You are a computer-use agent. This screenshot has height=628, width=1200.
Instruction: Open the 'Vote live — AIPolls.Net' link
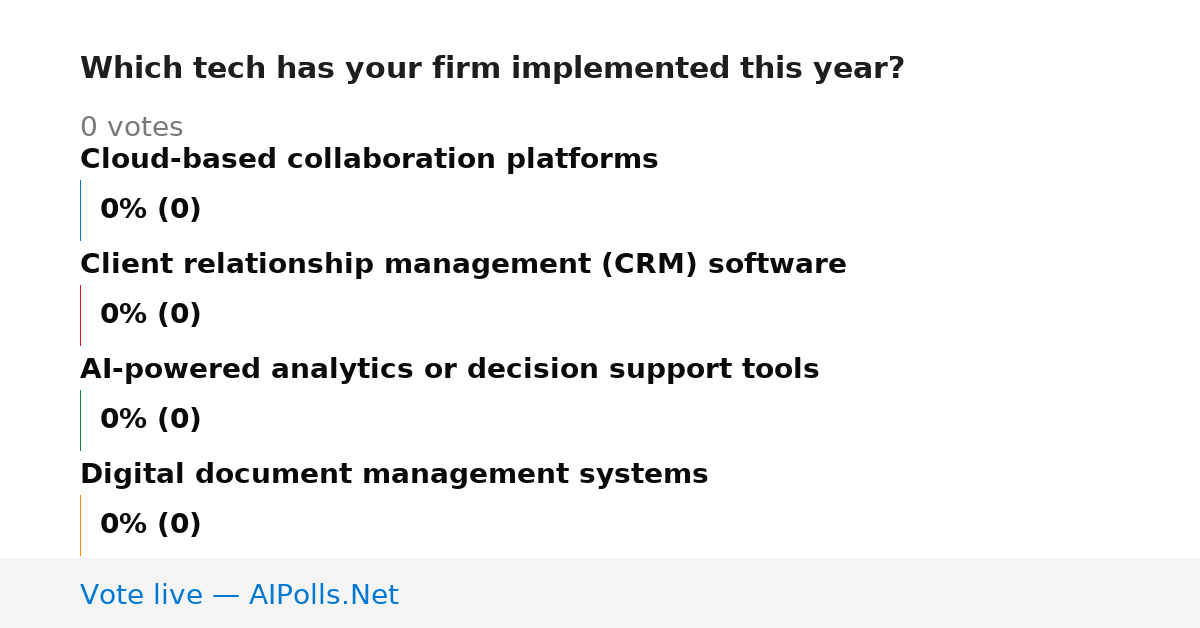239,596
